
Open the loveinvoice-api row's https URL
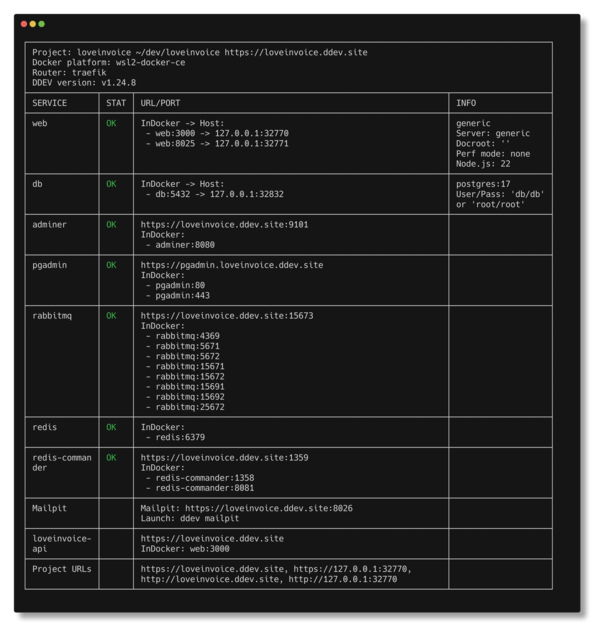pos(212,538)
